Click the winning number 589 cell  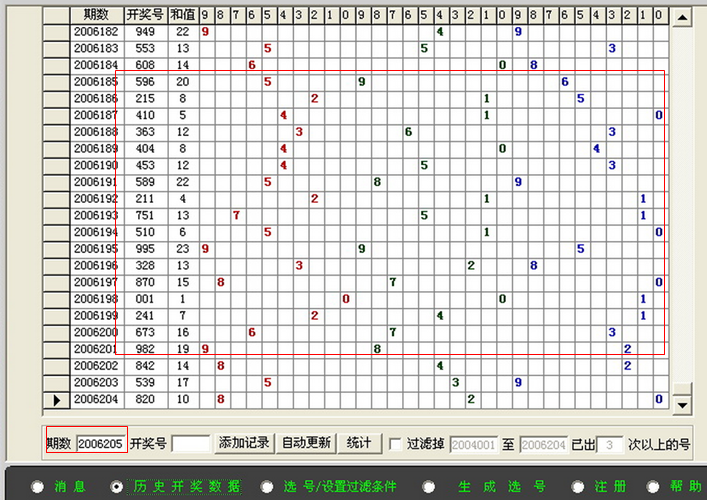[x=146, y=182]
